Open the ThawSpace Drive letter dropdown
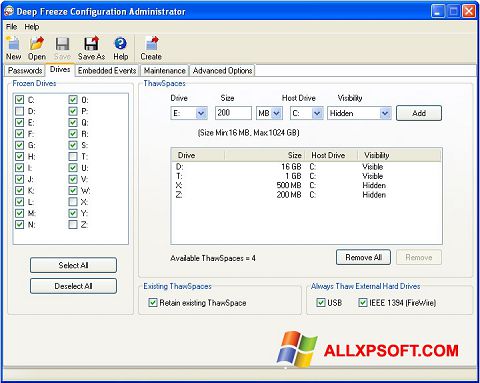Image resolution: width=480 pixels, height=383 pixels. point(201,113)
